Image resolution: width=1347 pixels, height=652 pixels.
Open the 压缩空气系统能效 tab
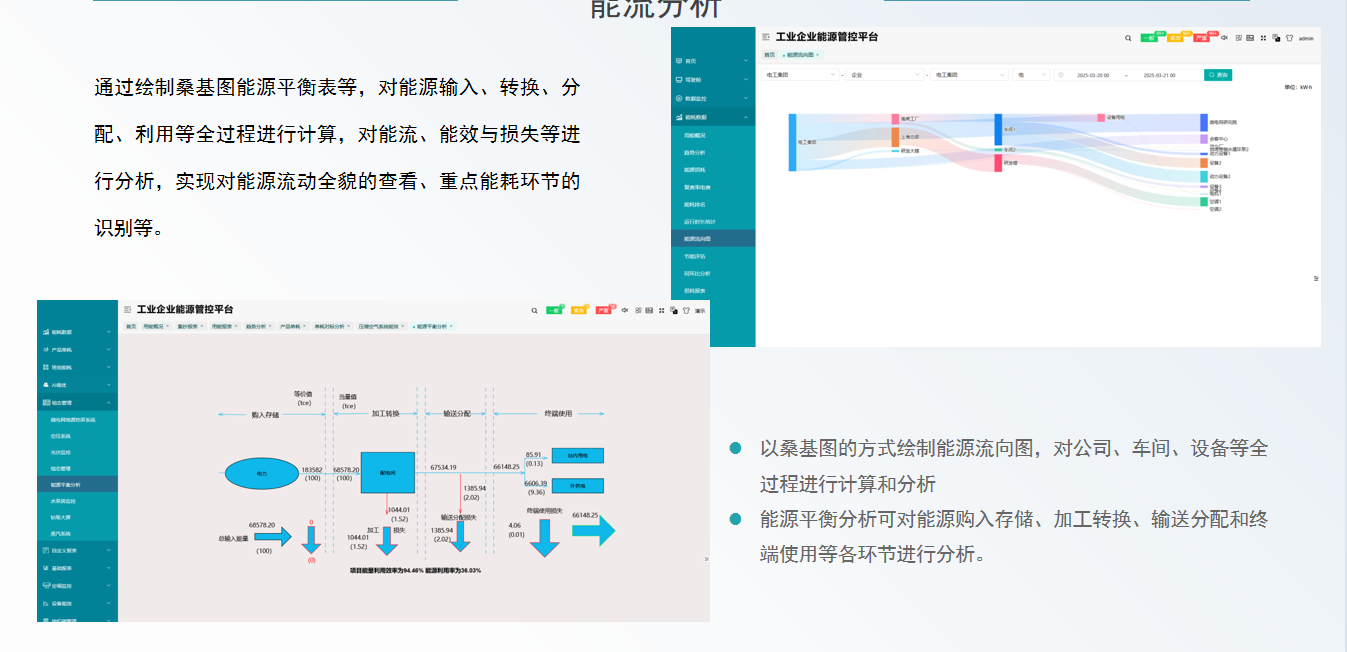pos(383,326)
